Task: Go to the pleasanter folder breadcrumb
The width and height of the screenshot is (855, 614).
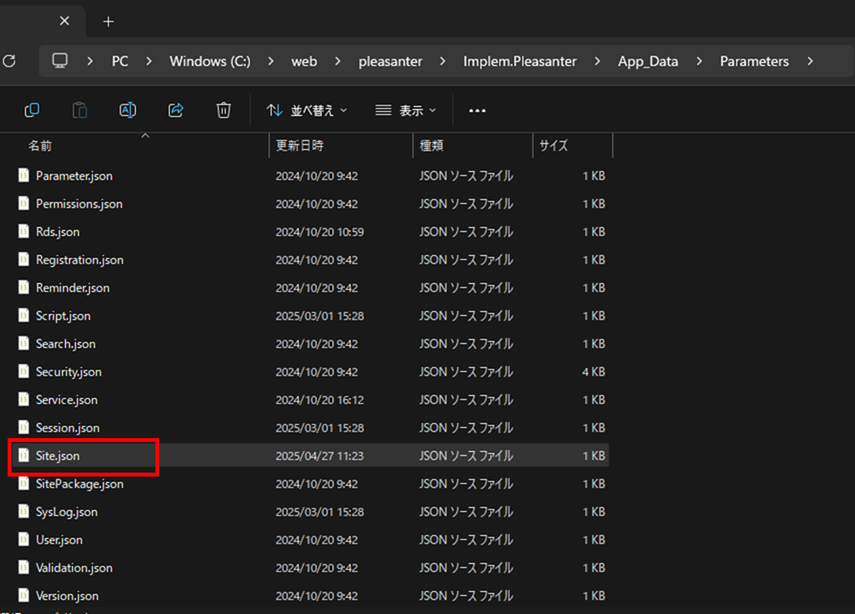Action: point(390,62)
